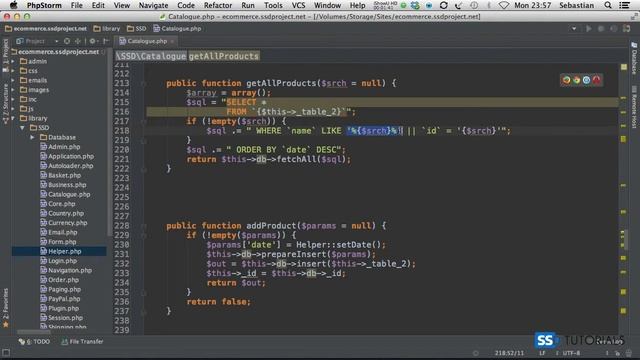The width and height of the screenshot is (640, 360).
Task: Expand the admin folder
Action: pyautogui.click(x=13, y=61)
